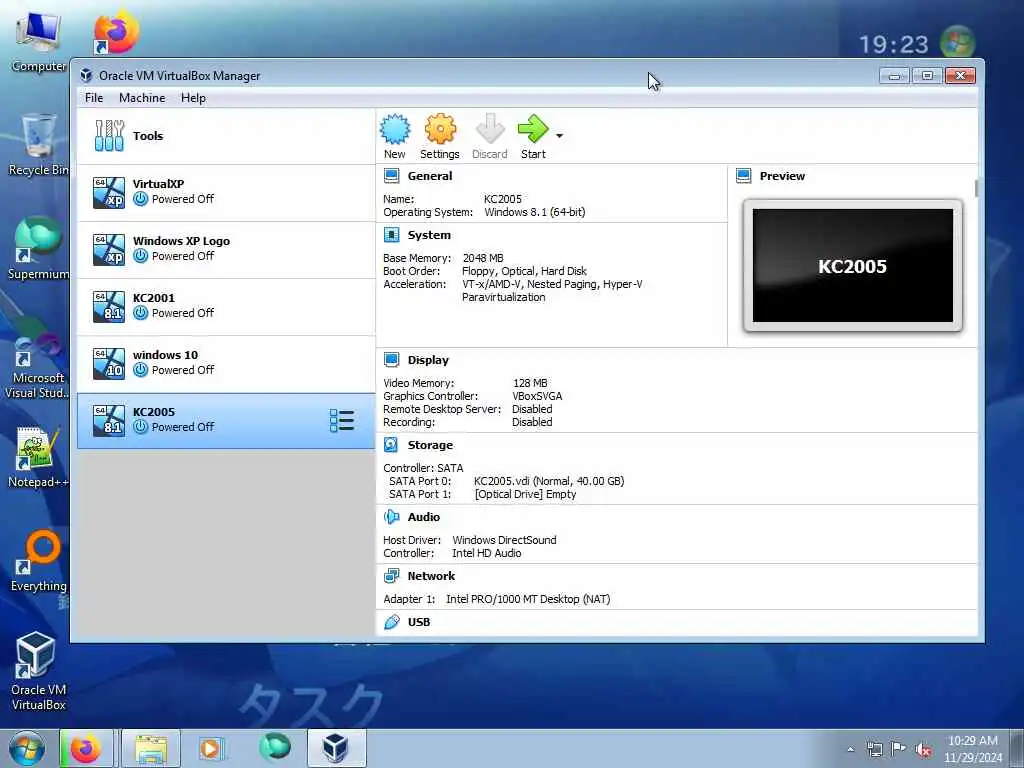Click the General section icon
Viewport: 1024px width, 768px height.
pyautogui.click(x=391, y=176)
